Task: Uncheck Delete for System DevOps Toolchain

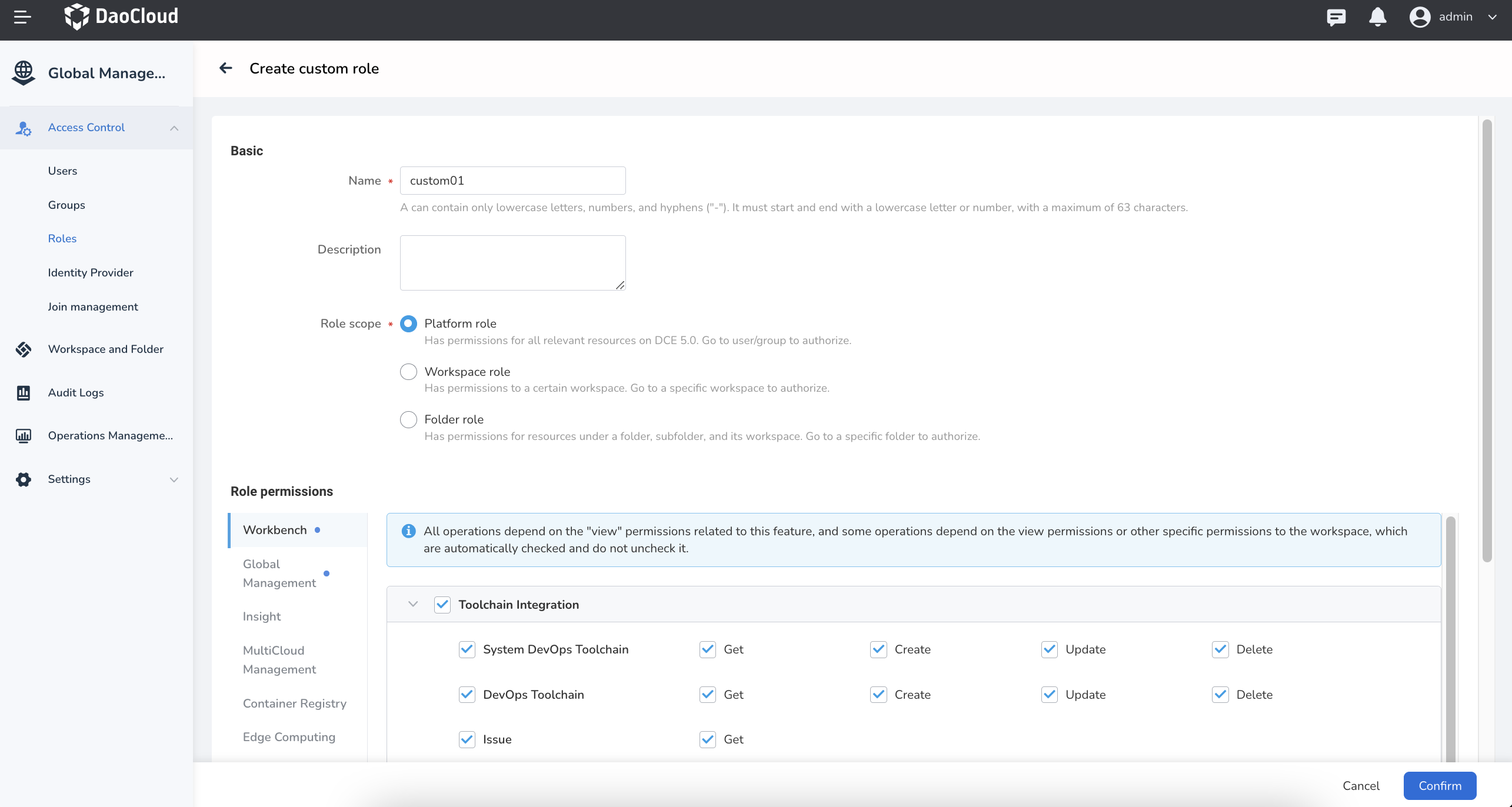Action: point(1220,649)
